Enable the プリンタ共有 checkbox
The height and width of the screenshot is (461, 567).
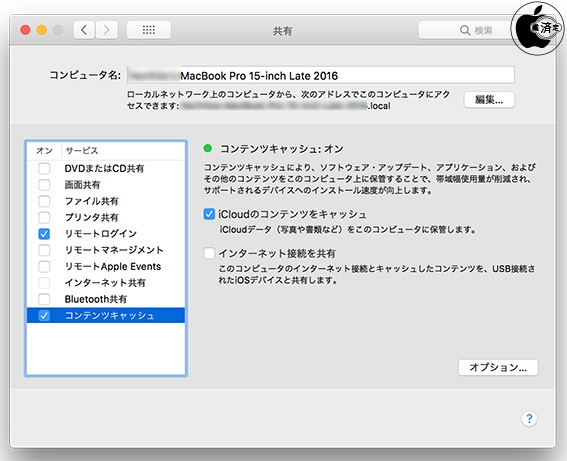[x=44, y=217]
